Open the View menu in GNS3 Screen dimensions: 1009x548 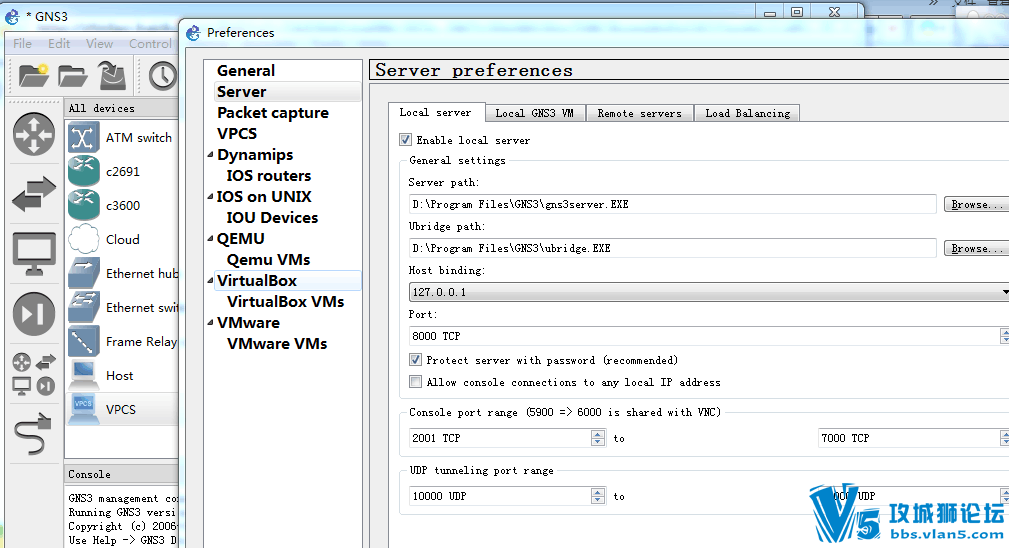click(99, 43)
